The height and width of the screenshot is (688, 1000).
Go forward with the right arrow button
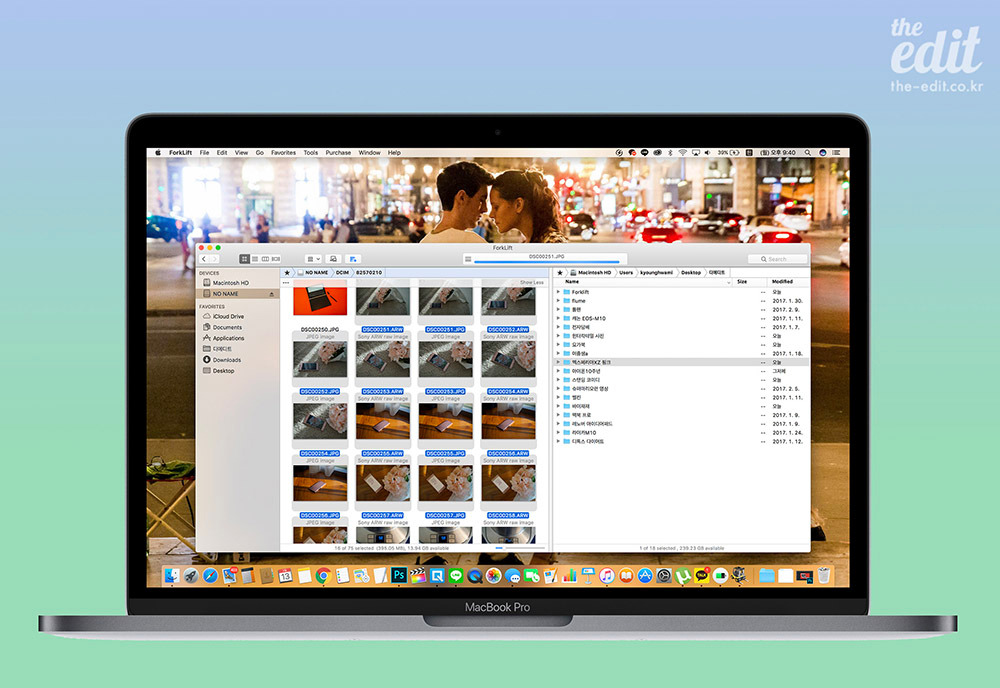pyautogui.click(x=214, y=259)
